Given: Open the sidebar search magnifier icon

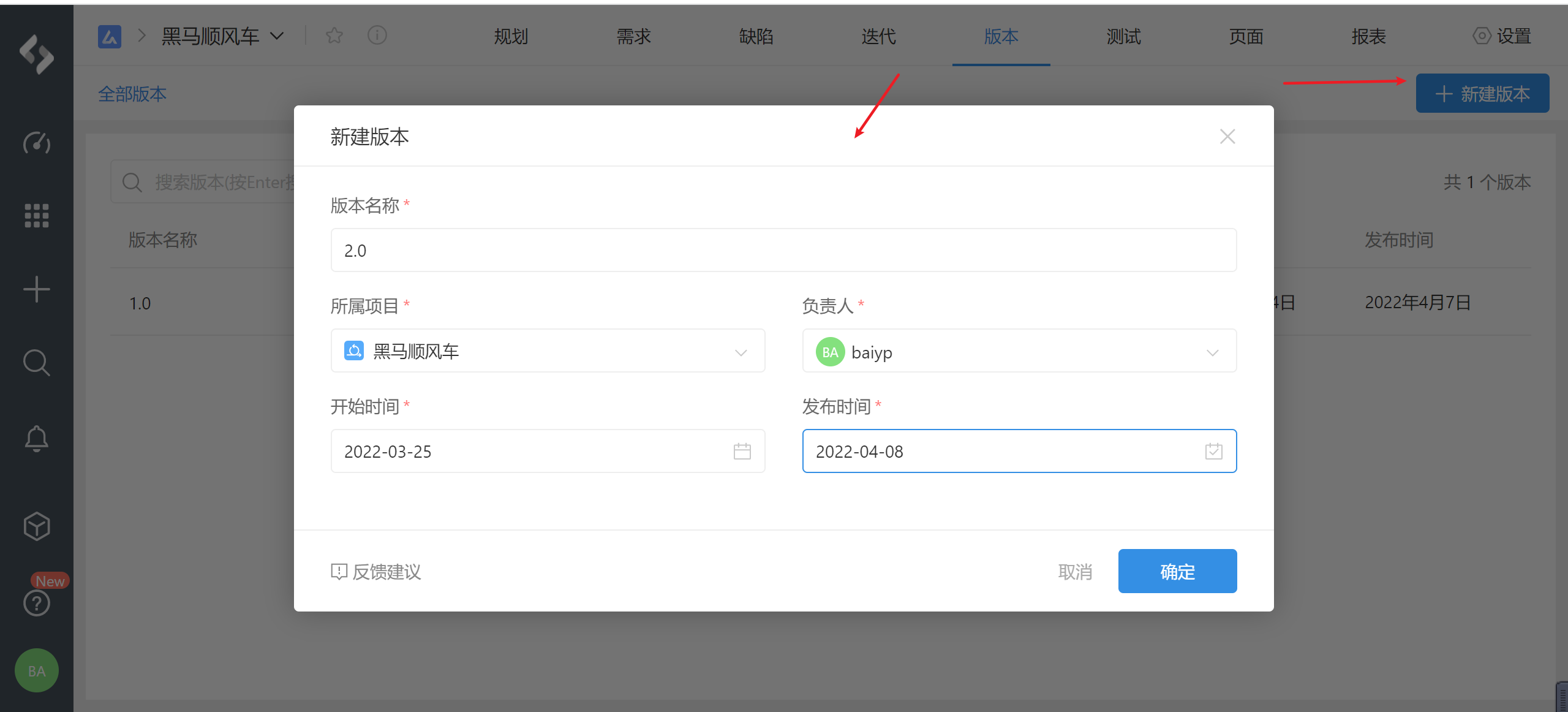Looking at the screenshot, I should [37, 363].
